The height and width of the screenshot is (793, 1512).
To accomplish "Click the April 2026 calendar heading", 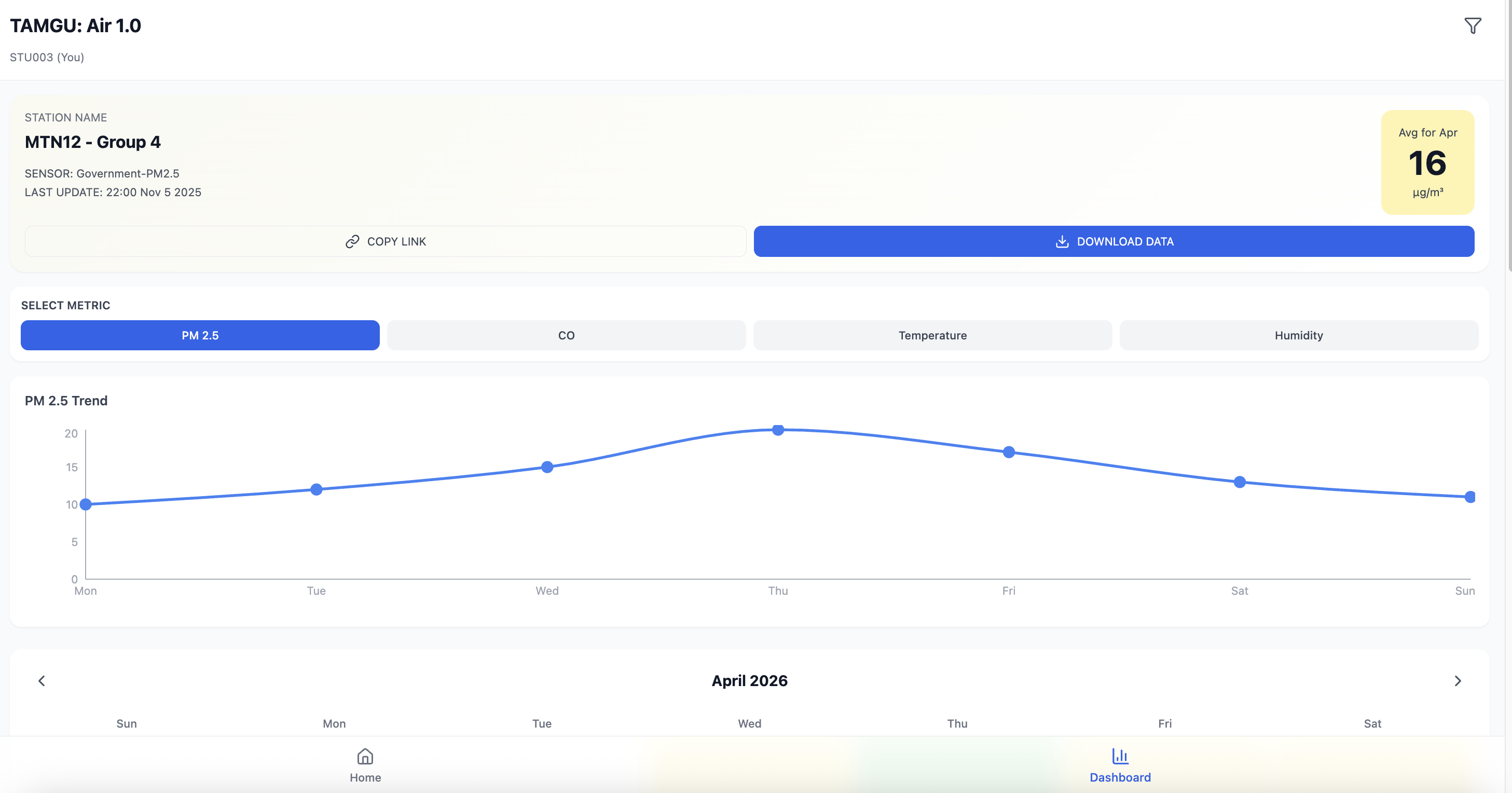I will pyautogui.click(x=749, y=681).
